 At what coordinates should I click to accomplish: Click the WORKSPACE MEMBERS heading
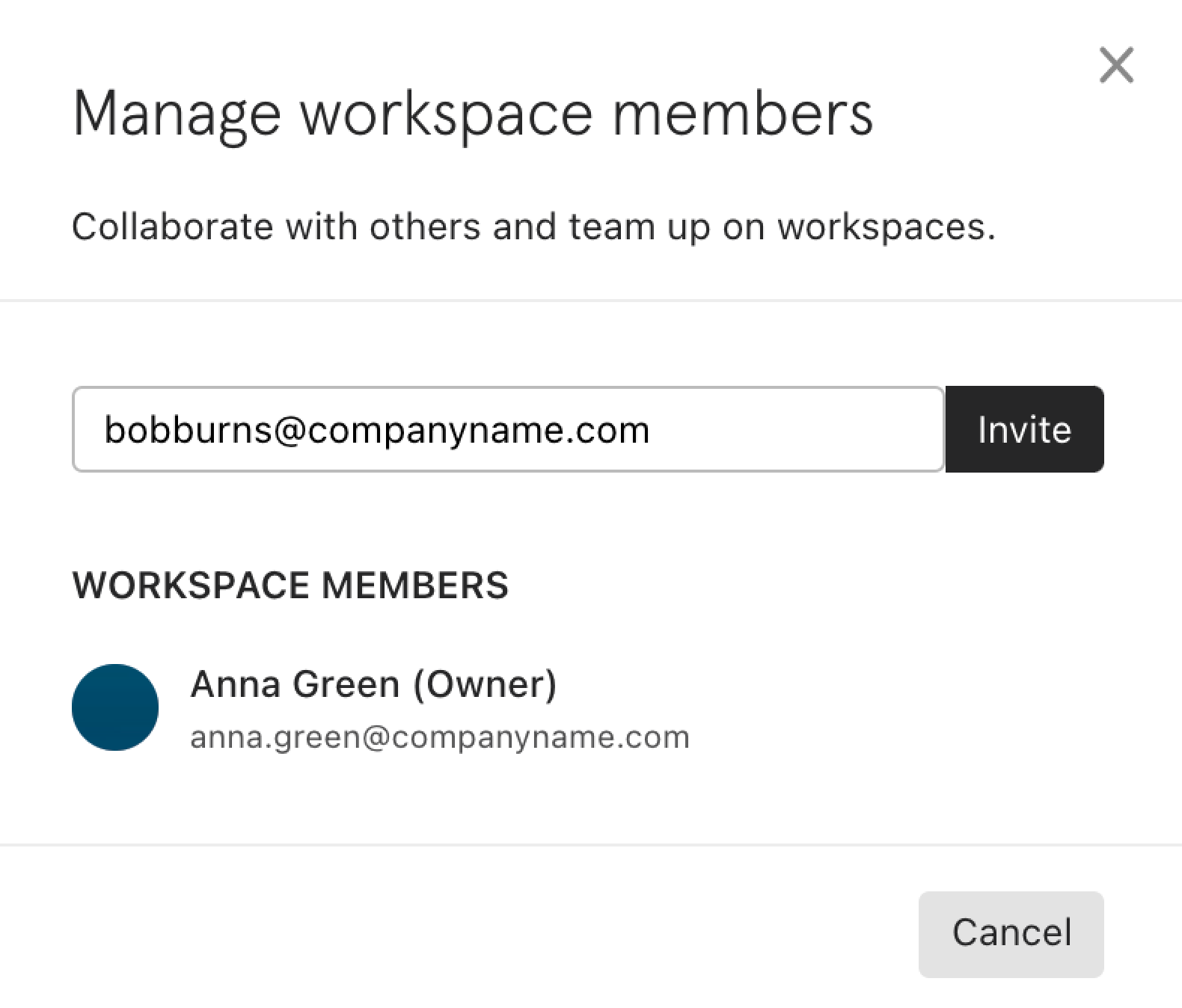290,585
